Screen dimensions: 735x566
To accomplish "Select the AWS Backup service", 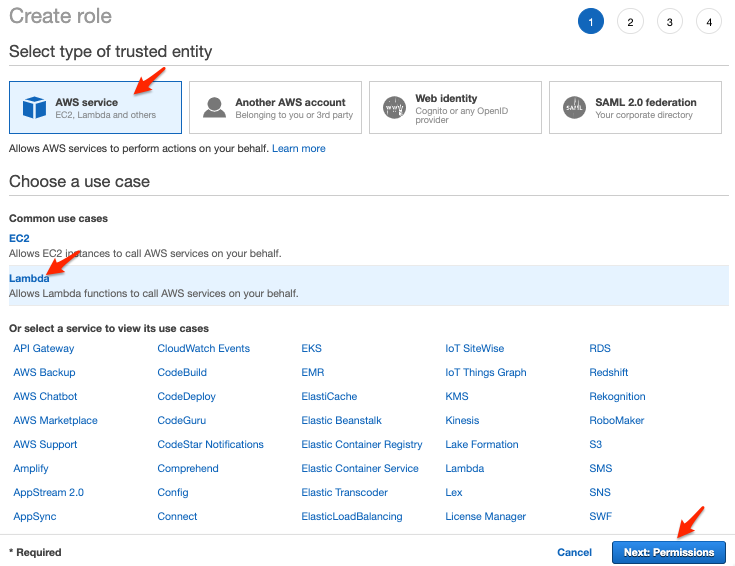I will point(44,372).
